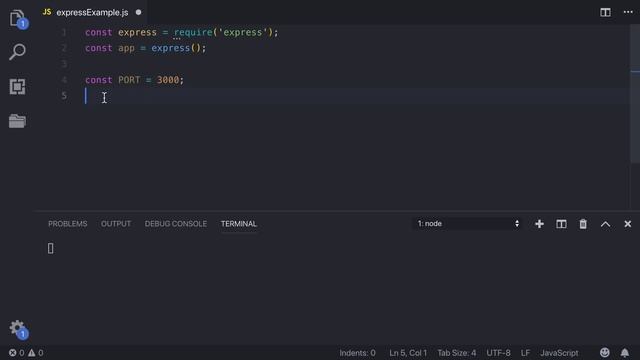The image size is (640, 360).
Task: Open the Explorer files icon in activity bar
Action: pyautogui.click(x=17, y=18)
